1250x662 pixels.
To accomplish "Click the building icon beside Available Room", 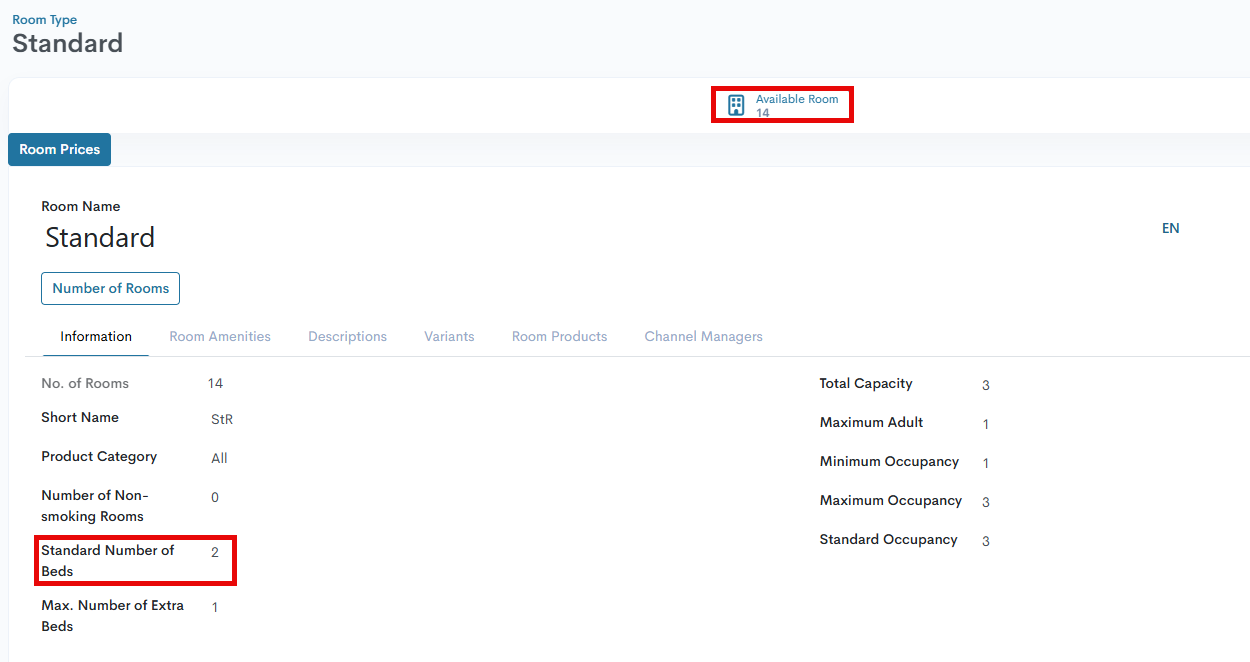I will [x=736, y=106].
